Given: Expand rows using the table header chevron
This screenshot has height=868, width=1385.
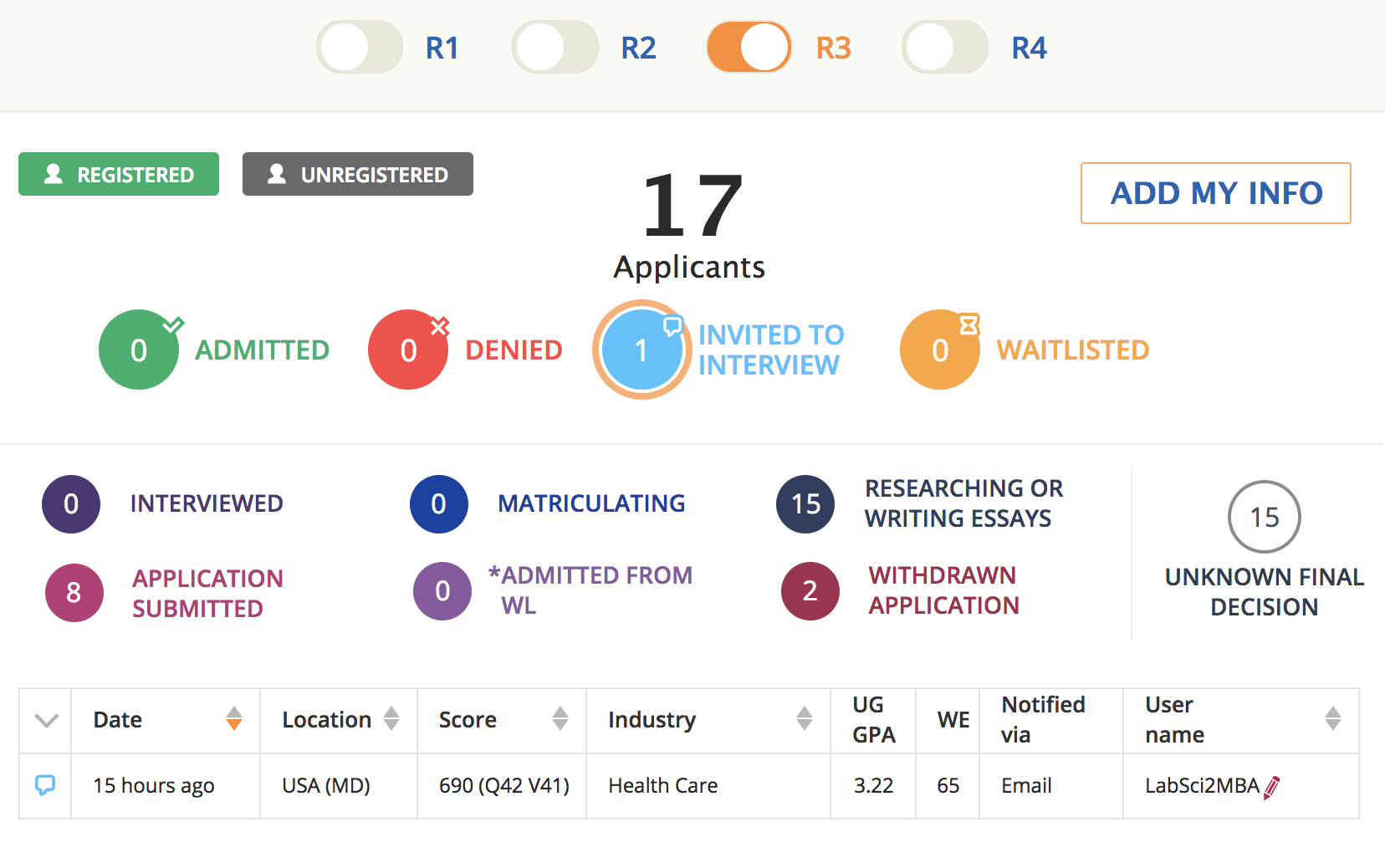Looking at the screenshot, I should tap(47, 720).
